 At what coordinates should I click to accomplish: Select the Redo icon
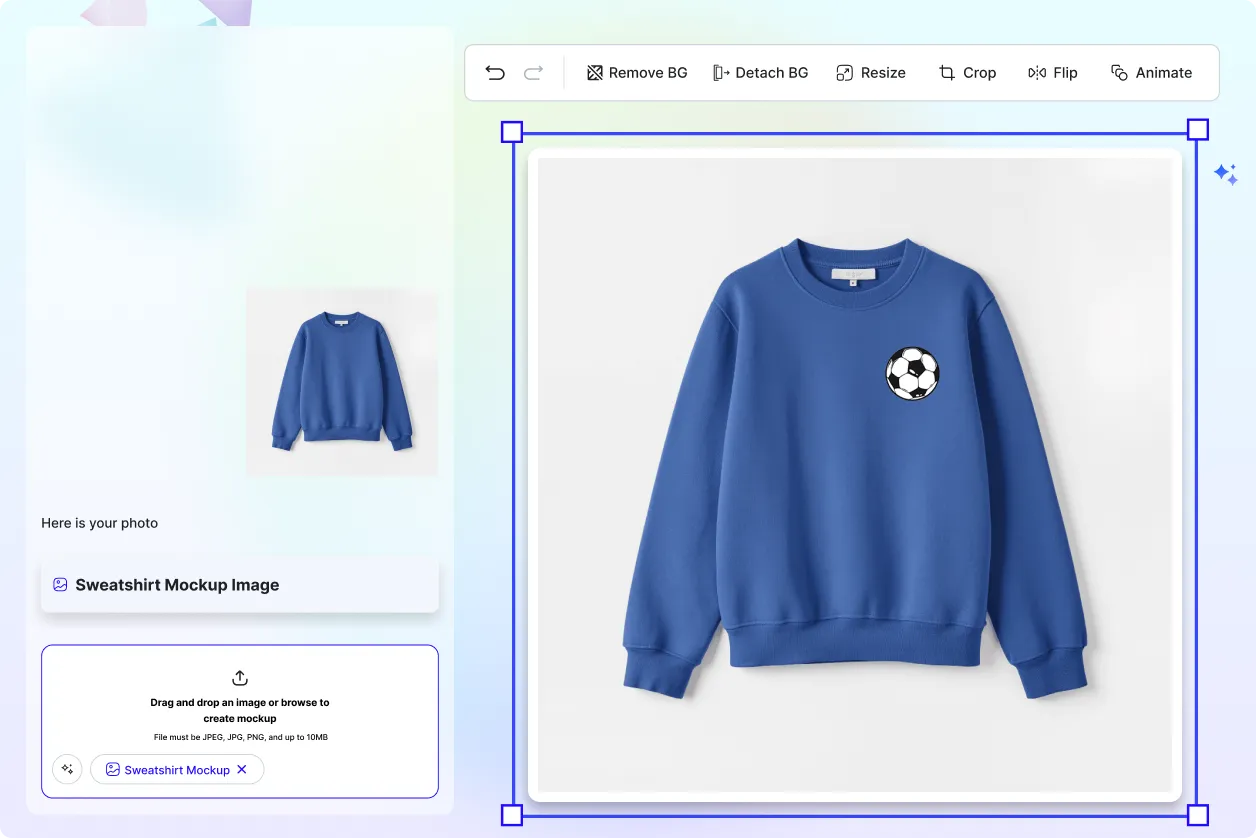533,72
